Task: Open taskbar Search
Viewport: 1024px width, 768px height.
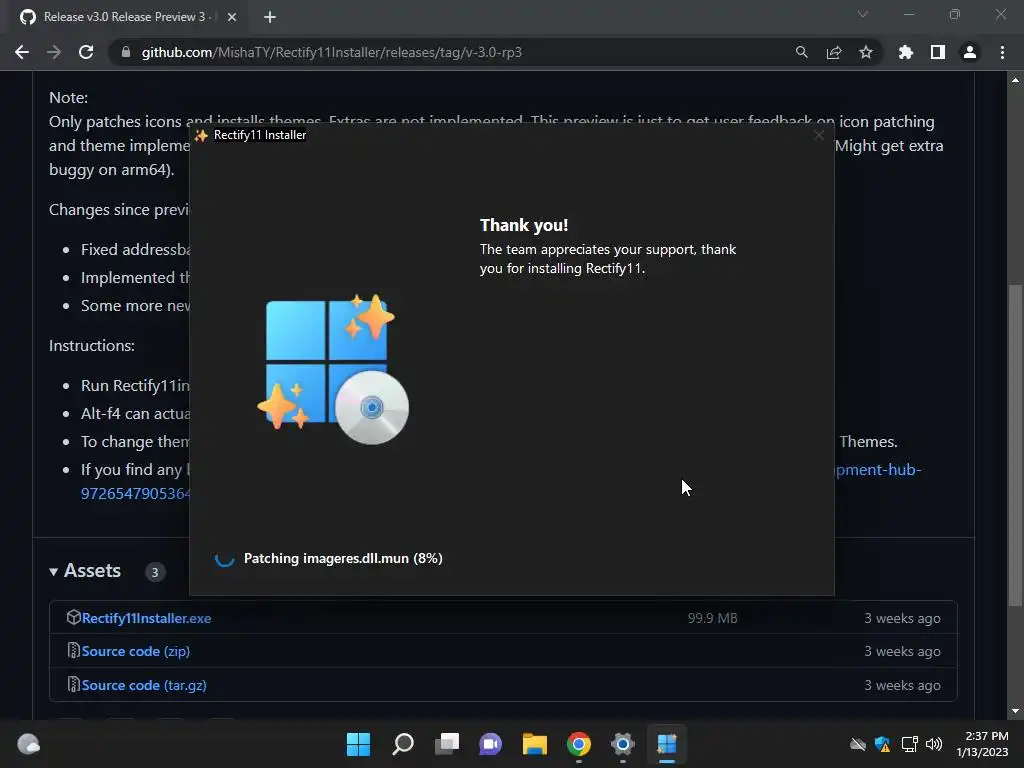Action: click(403, 744)
